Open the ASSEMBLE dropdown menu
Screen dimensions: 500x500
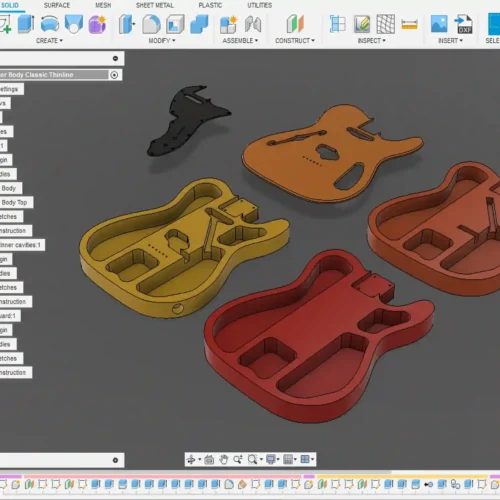coord(240,41)
